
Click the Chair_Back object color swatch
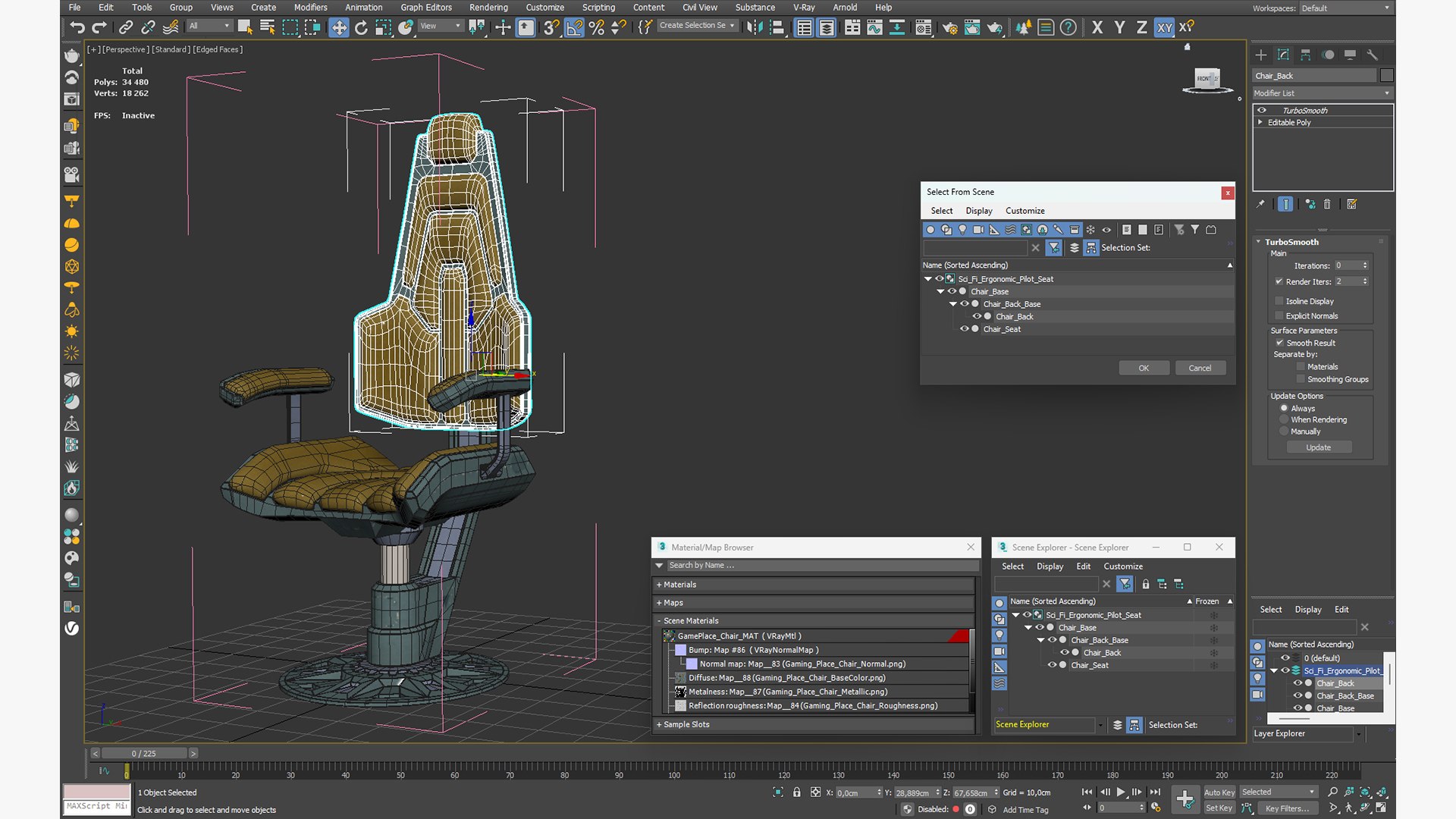click(x=1387, y=75)
